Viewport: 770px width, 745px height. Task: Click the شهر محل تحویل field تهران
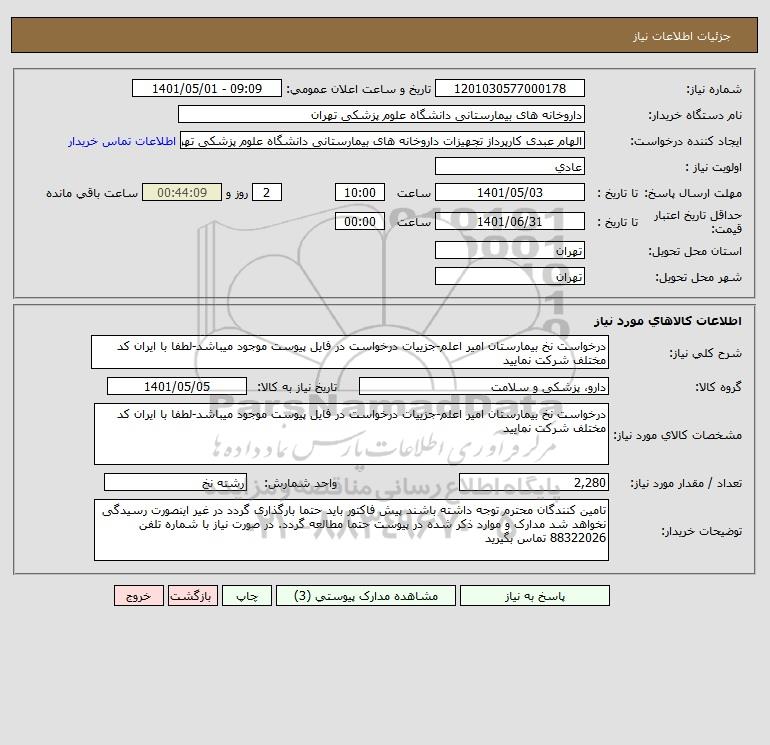[x=510, y=276]
